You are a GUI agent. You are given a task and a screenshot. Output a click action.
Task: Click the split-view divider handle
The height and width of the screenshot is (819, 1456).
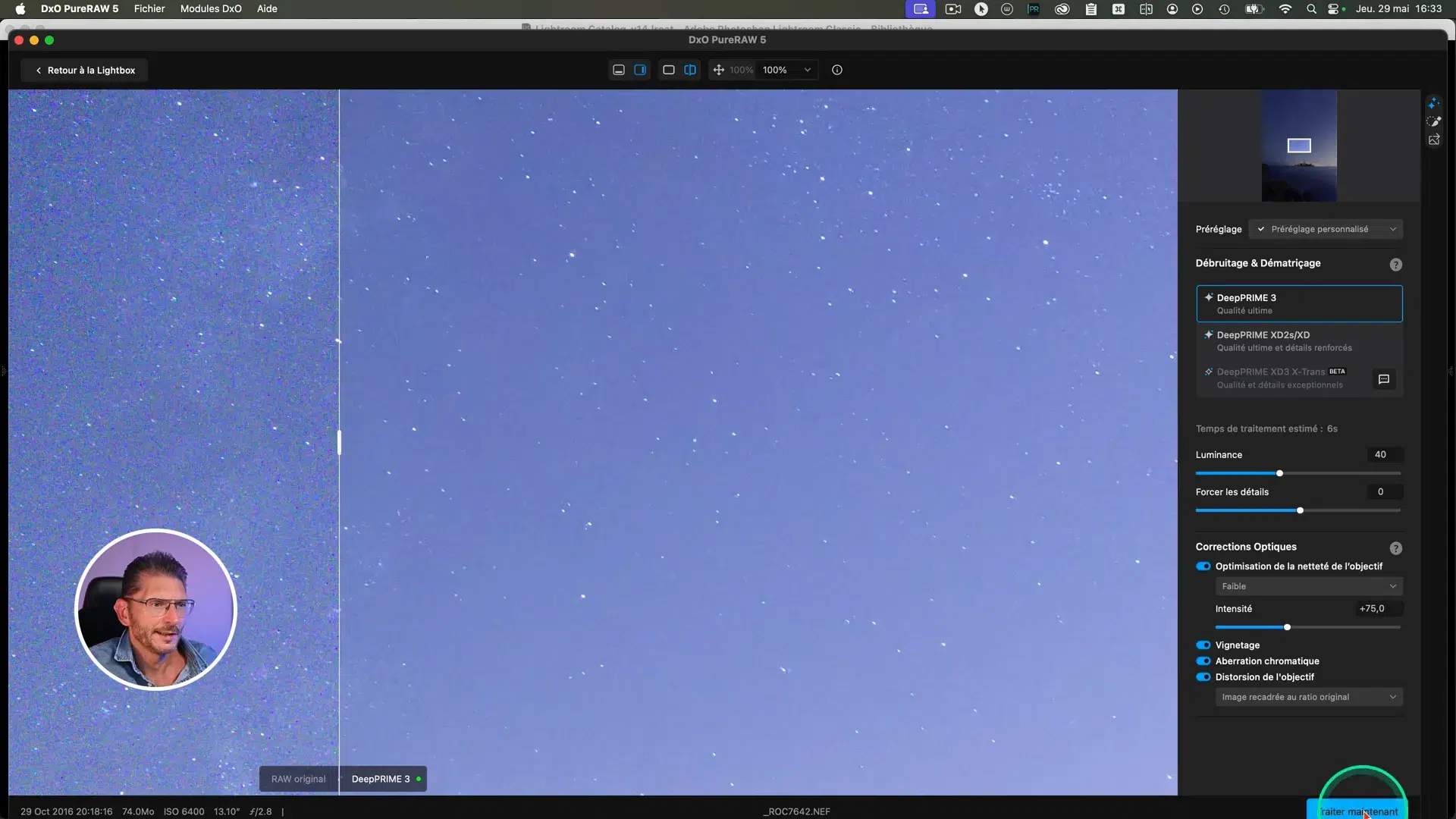339,442
